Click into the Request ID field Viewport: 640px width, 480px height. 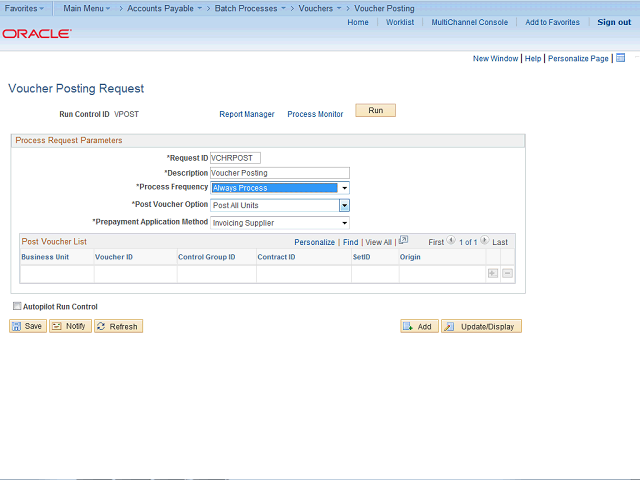[x=235, y=158]
